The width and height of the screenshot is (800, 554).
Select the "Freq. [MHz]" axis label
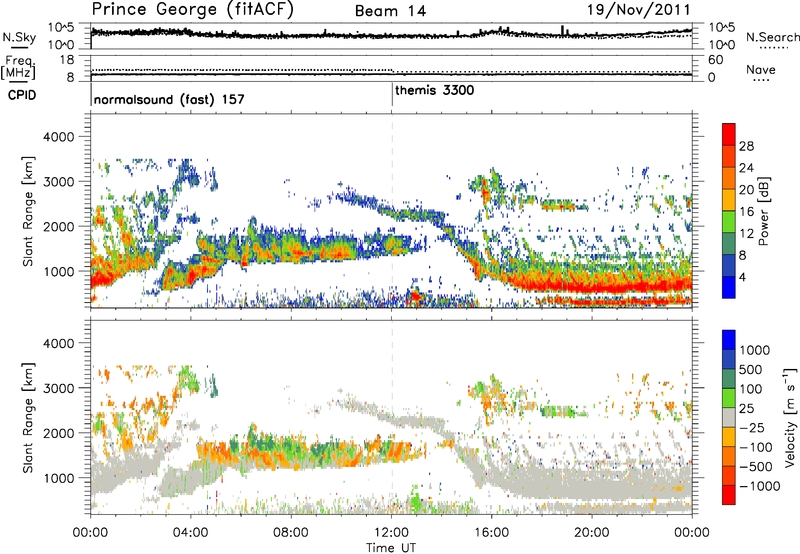18,68
